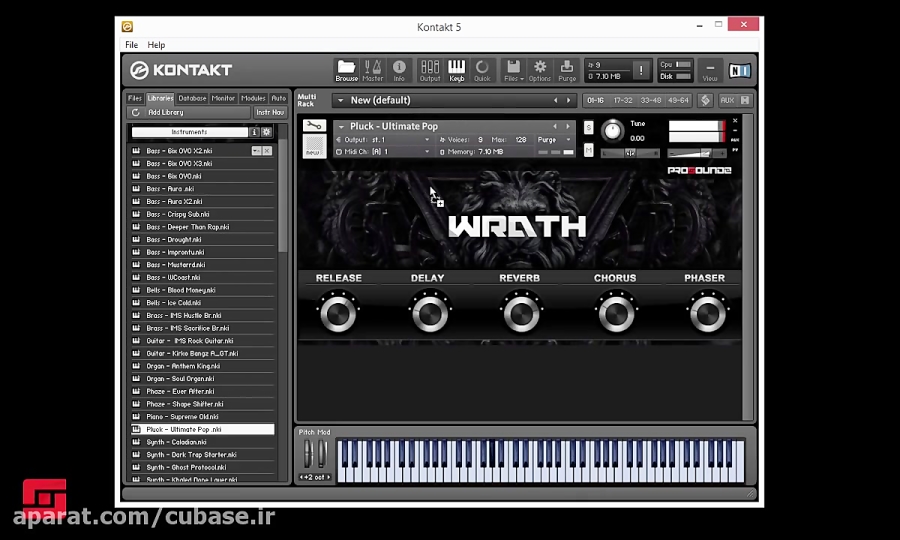Open the File menu

131,45
